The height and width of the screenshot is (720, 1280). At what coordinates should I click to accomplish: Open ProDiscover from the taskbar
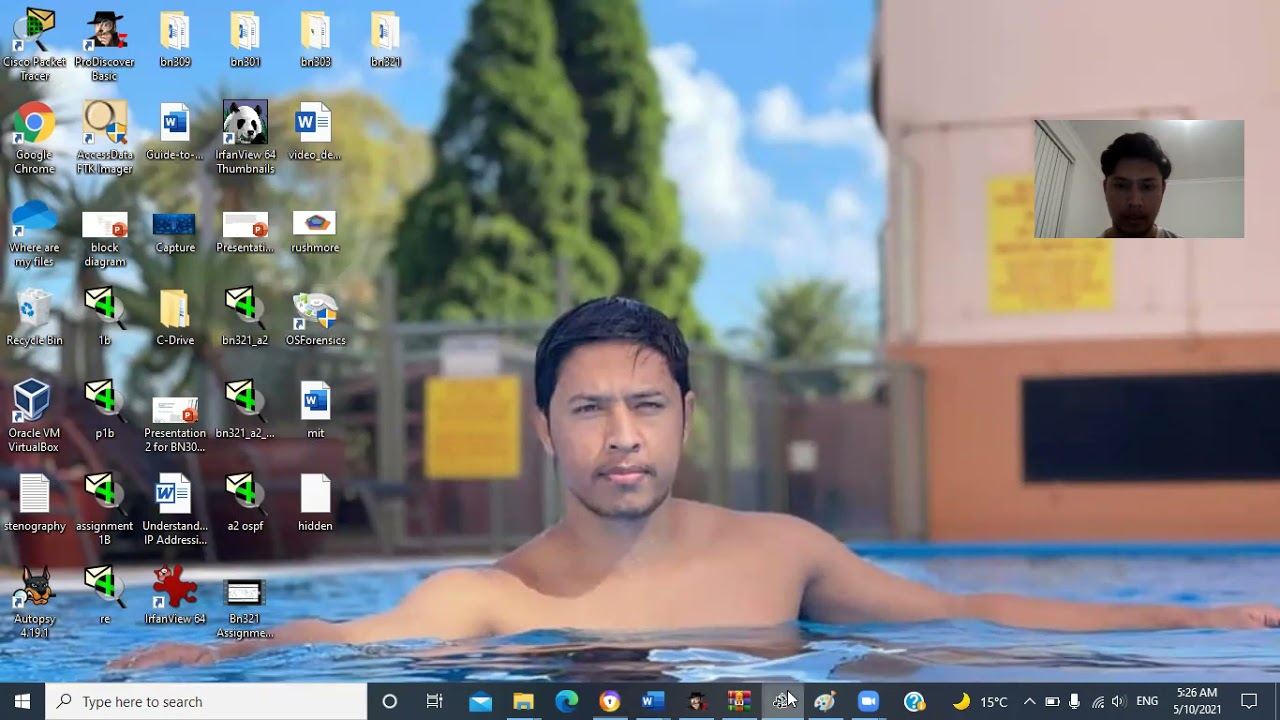tap(697, 701)
